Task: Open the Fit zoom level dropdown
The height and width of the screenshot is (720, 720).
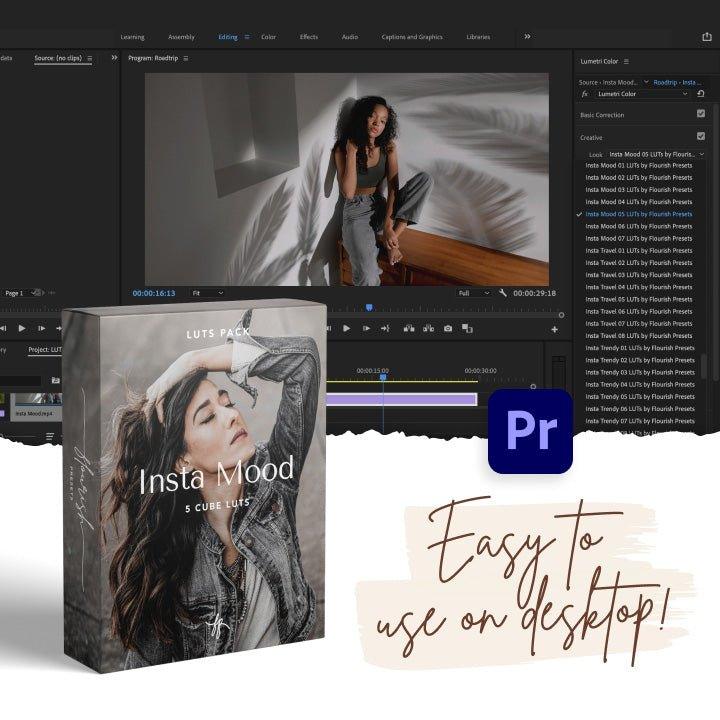Action: tap(207, 293)
